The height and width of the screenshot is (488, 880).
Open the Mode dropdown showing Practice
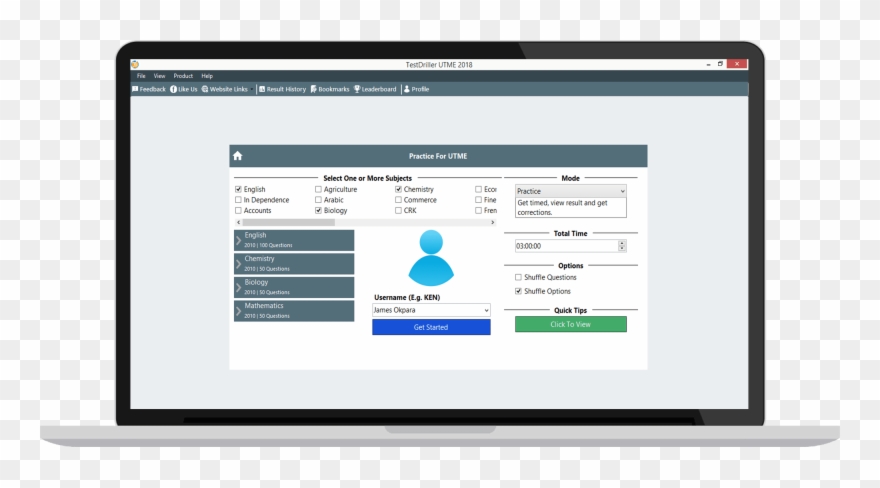tap(570, 191)
